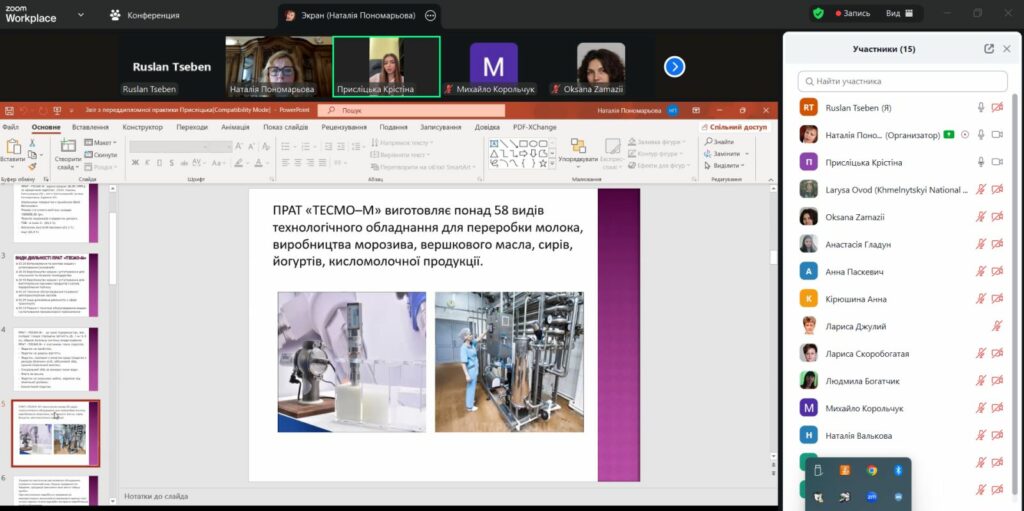Click Ruslan Tseben's crossed-out camera icon
The image size is (1024, 511).
(997, 108)
